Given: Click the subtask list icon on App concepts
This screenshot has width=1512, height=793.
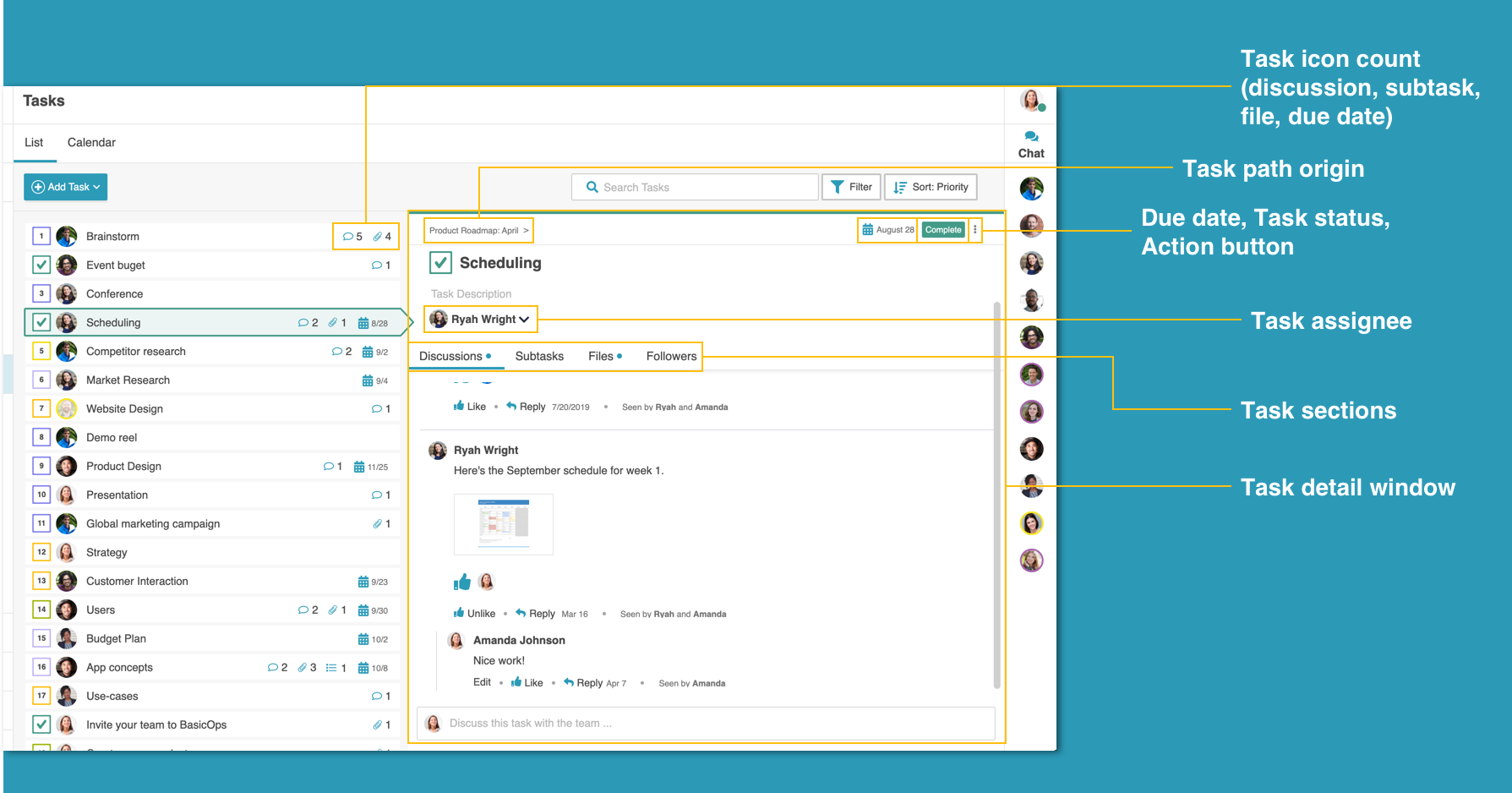Looking at the screenshot, I should [x=331, y=668].
